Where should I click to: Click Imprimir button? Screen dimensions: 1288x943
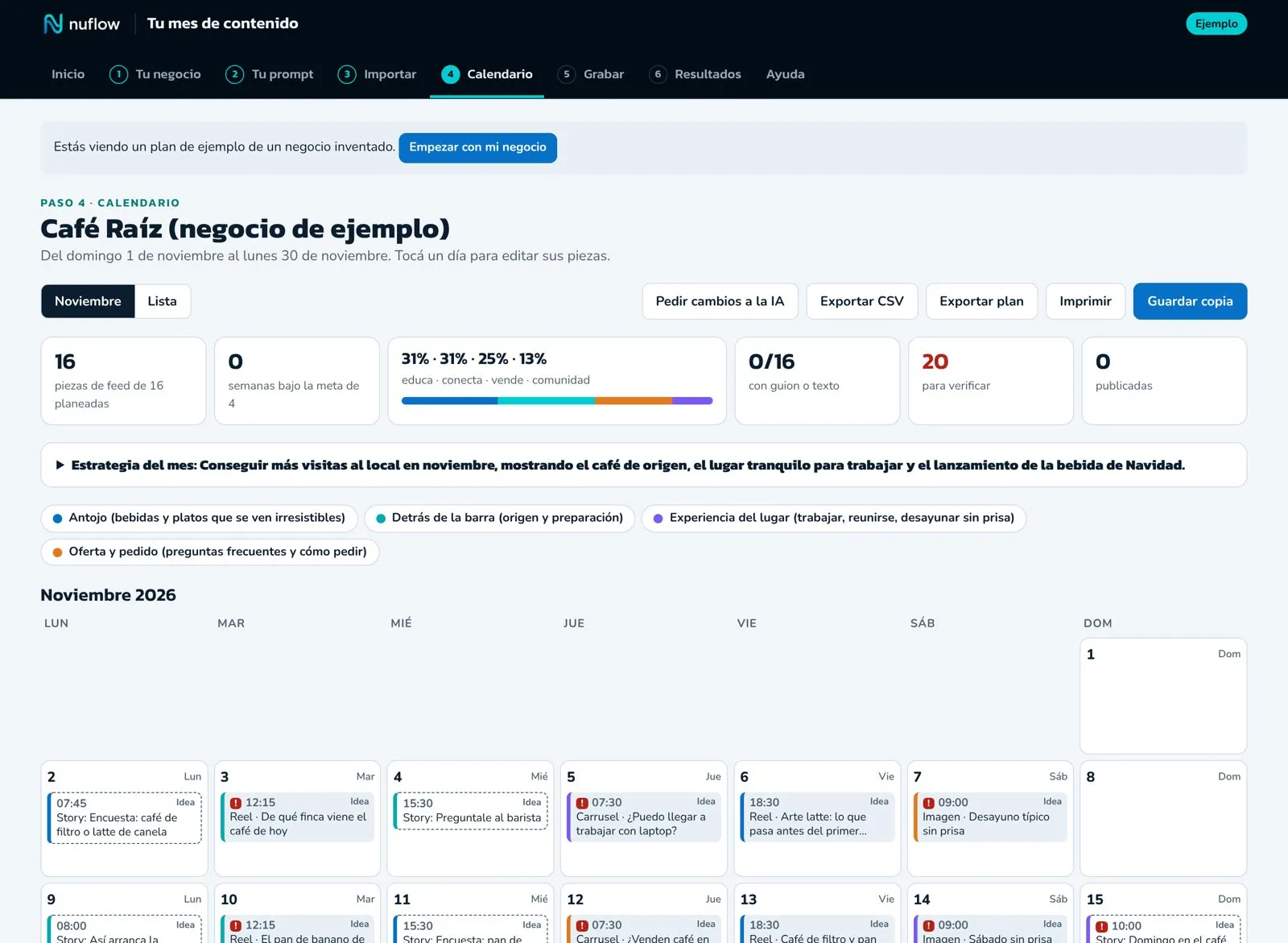(x=1085, y=301)
